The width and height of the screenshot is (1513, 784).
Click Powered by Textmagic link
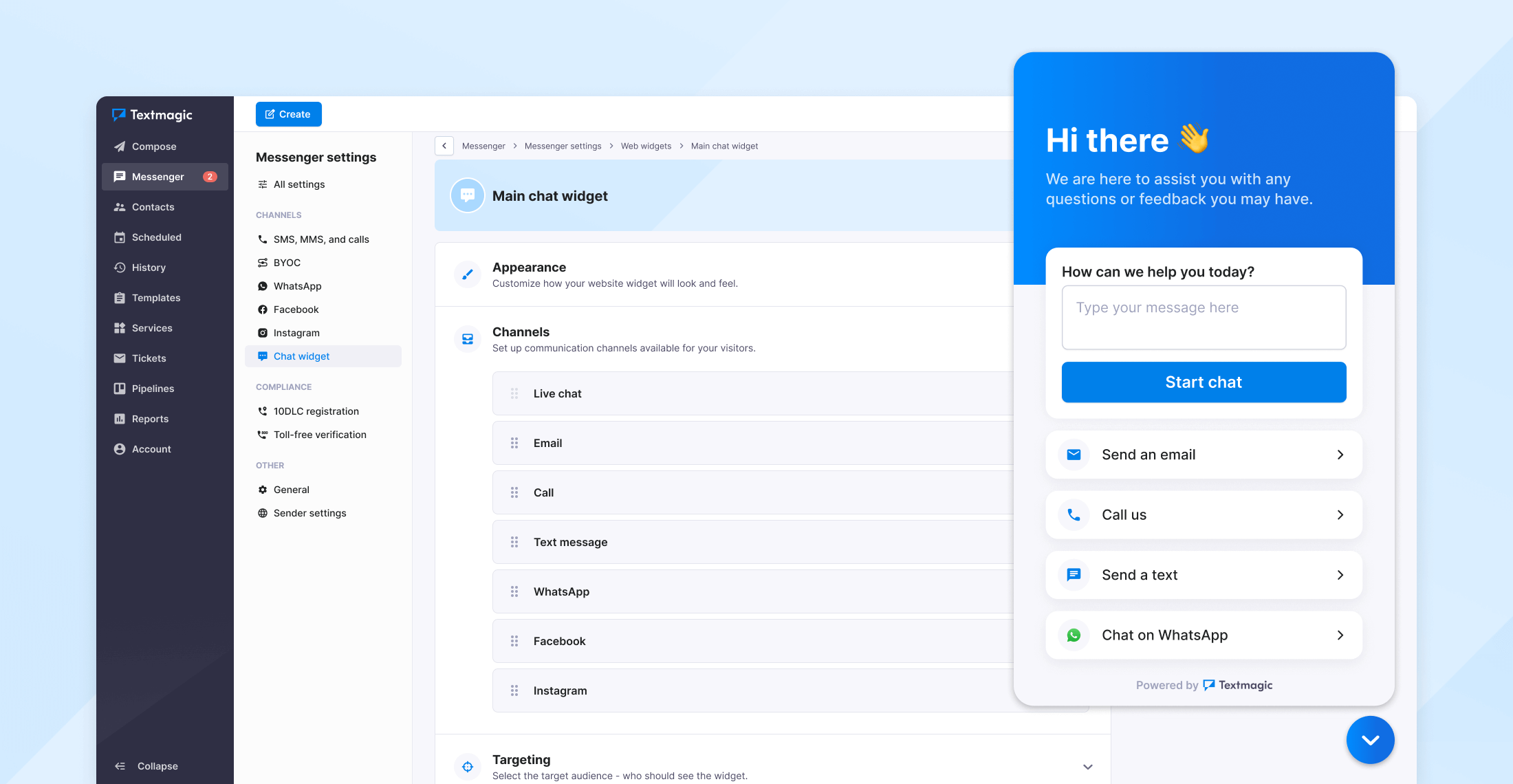(x=1204, y=685)
